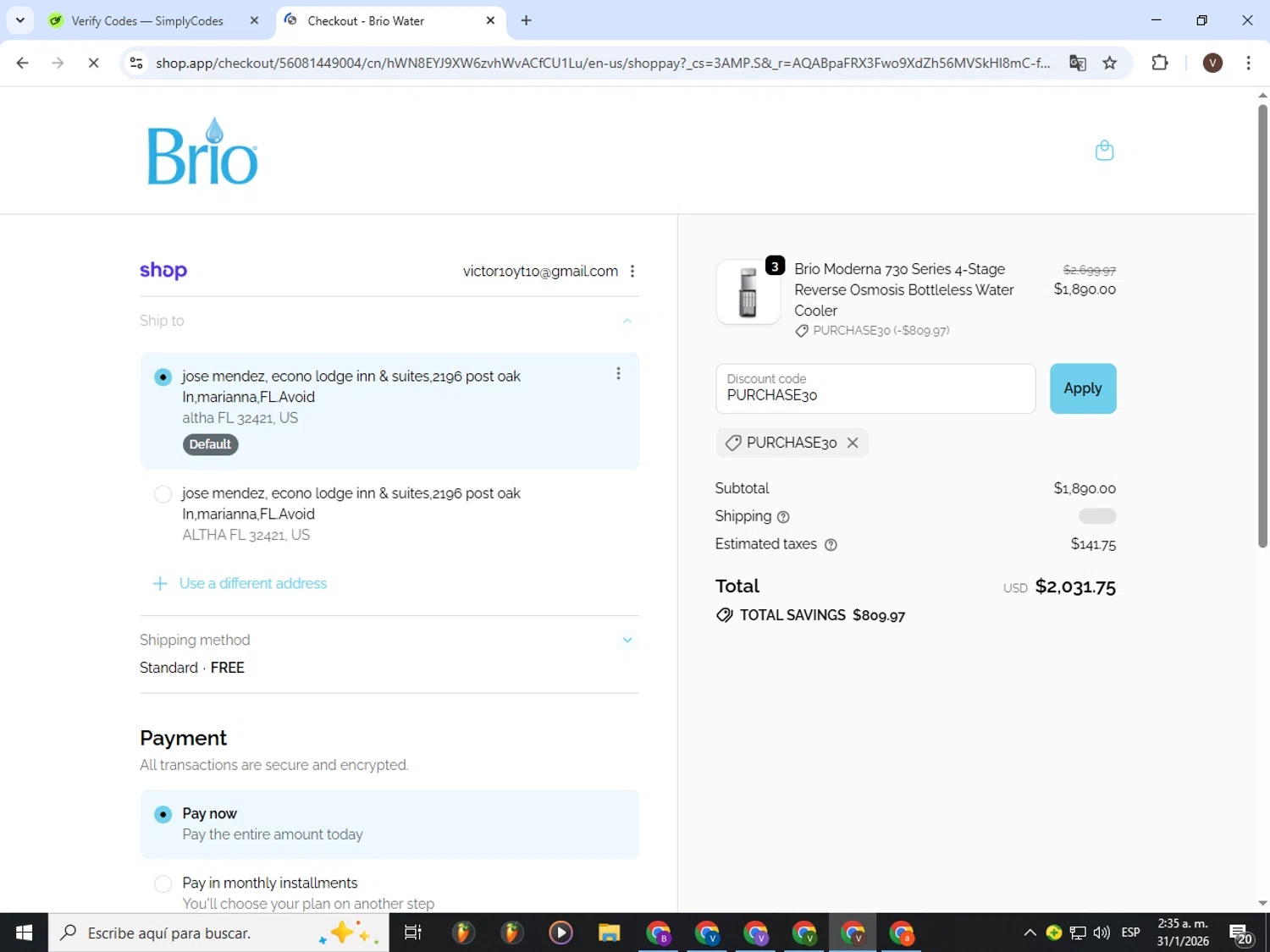The width and height of the screenshot is (1270, 952).
Task: Stop loading the page
Action: click(93, 63)
